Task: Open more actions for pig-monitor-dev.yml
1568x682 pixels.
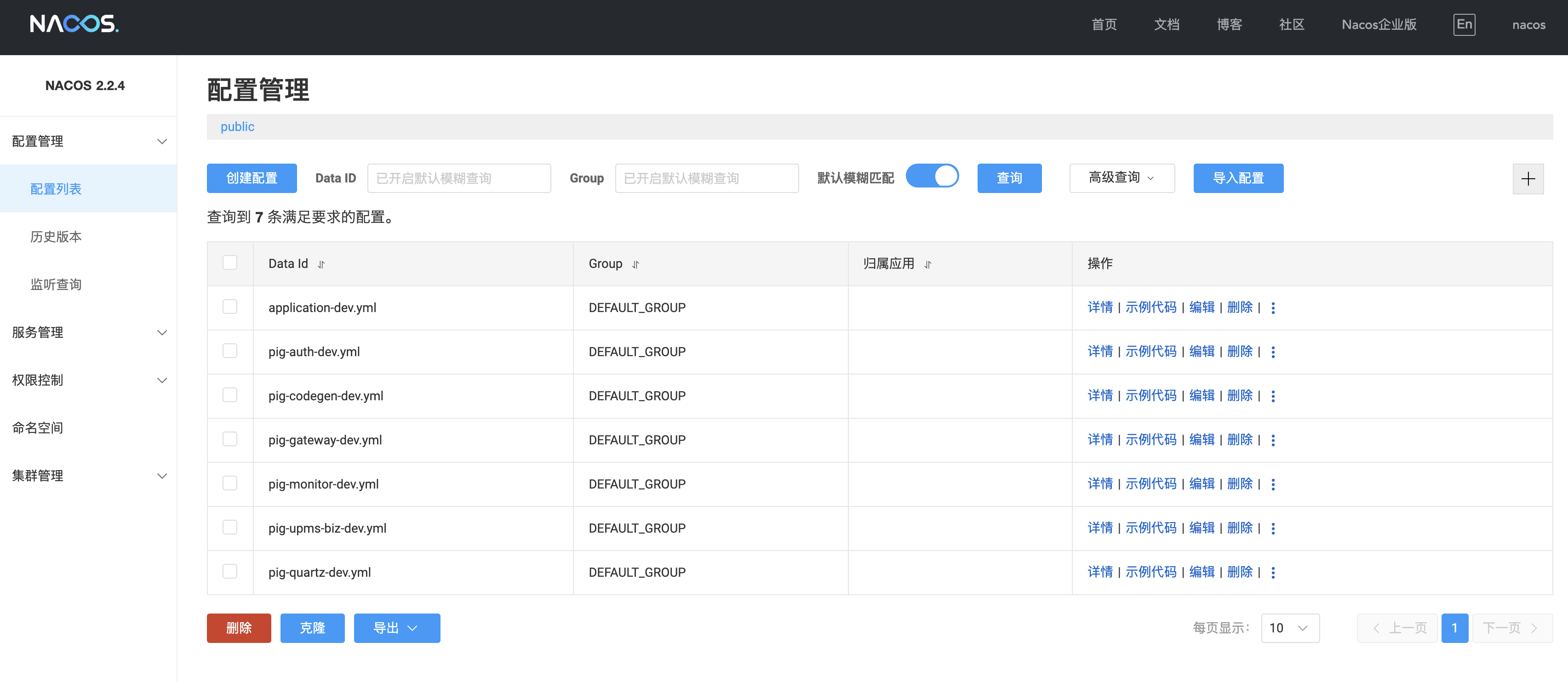Action: click(1273, 484)
